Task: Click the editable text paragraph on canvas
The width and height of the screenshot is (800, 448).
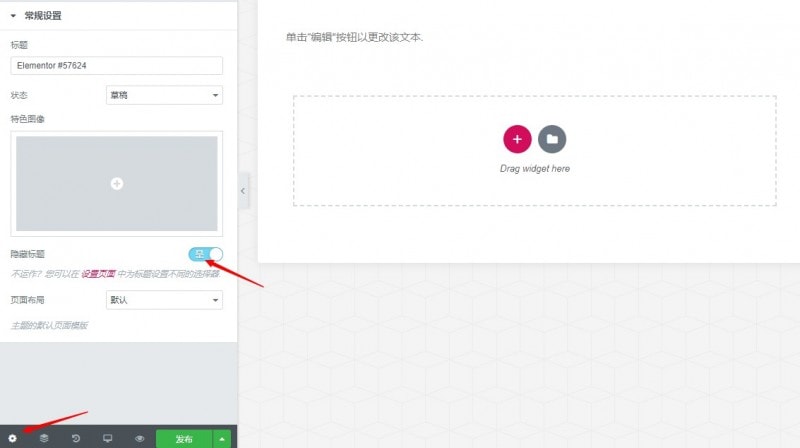Action: tap(355, 37)
